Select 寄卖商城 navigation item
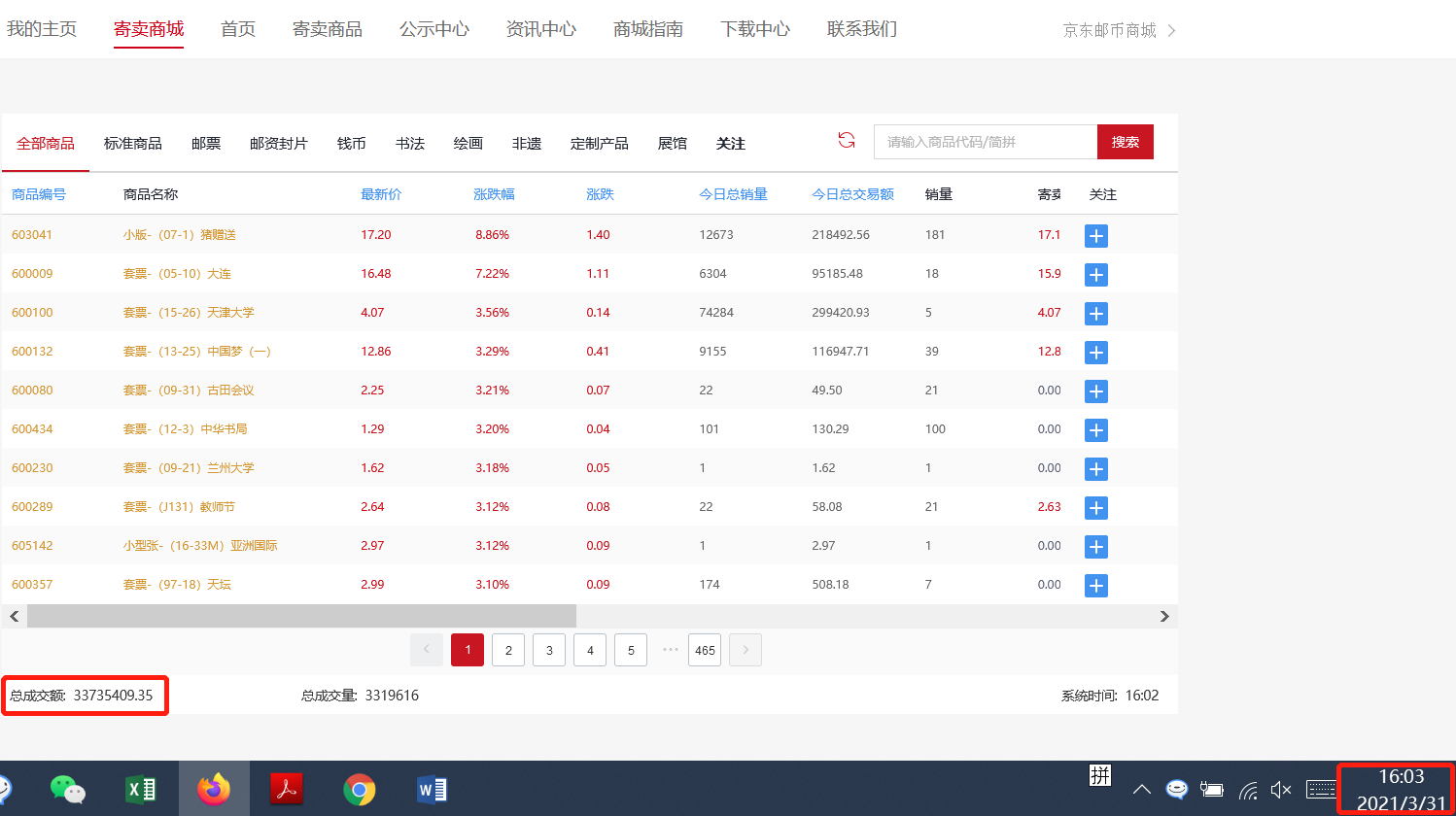The image size is (1456, 816). tap(149, 29)
